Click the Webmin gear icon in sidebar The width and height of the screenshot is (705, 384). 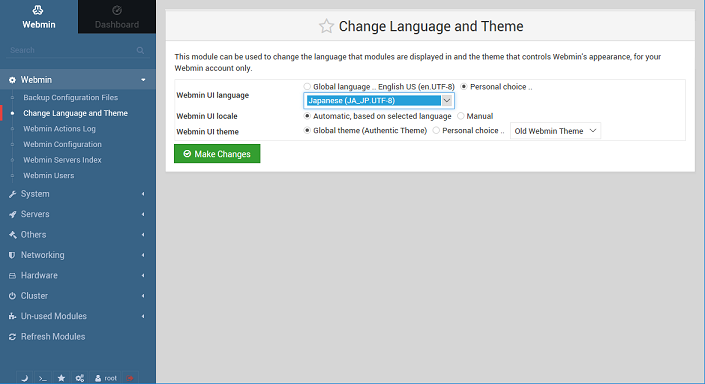(x=12, y=80)
